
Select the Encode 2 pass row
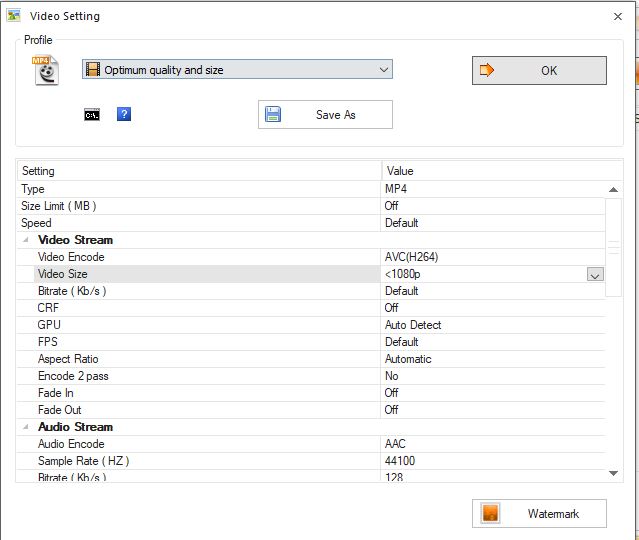tap(73, 376)
